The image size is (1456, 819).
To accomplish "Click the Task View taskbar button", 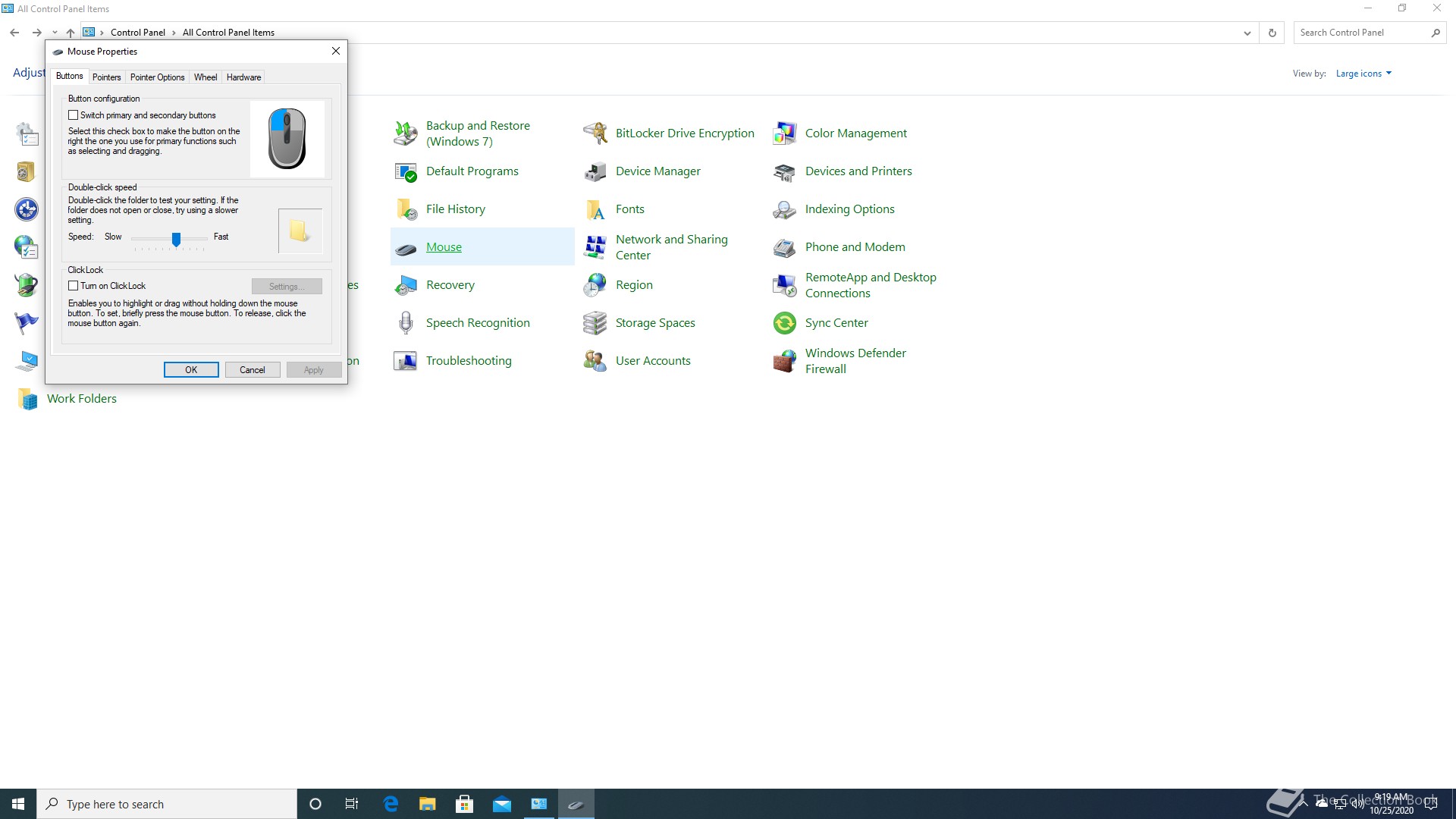I will [x=352, y=804].
